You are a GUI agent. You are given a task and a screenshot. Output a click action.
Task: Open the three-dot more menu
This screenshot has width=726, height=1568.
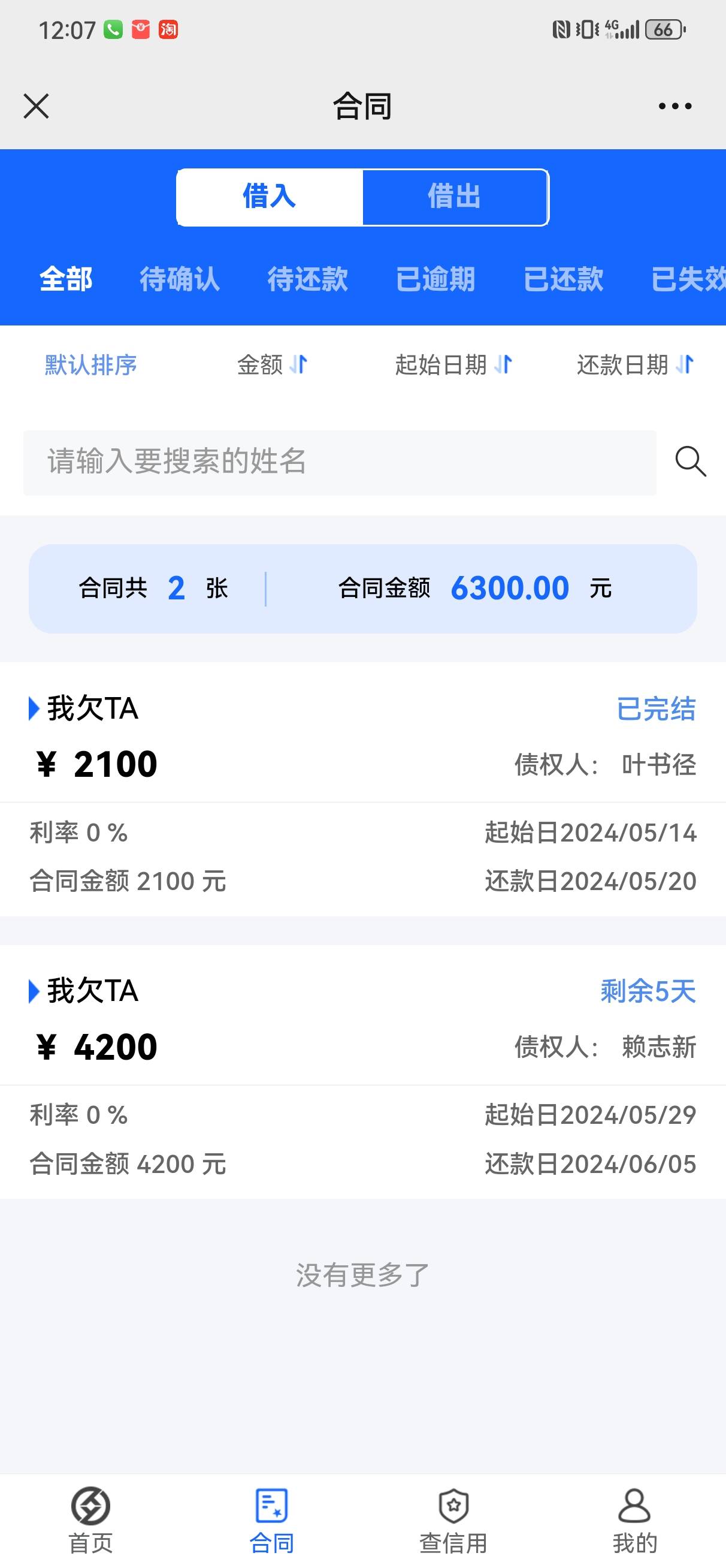pos(675,106)
